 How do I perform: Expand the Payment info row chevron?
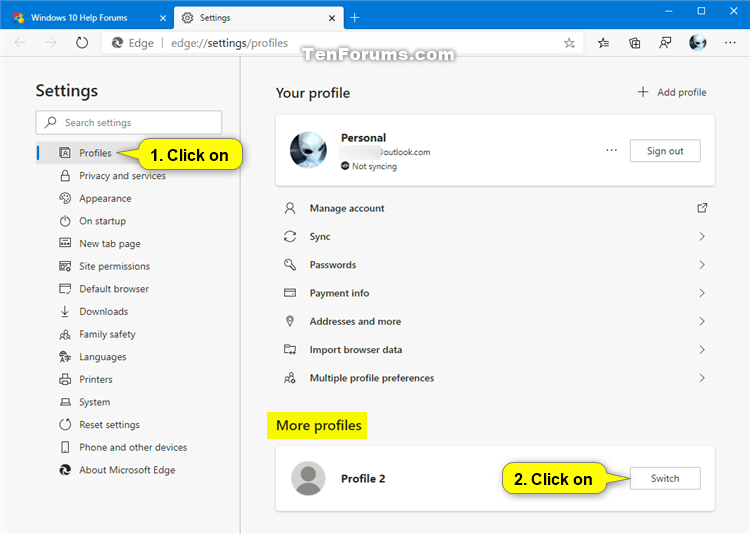click(702, 293)
